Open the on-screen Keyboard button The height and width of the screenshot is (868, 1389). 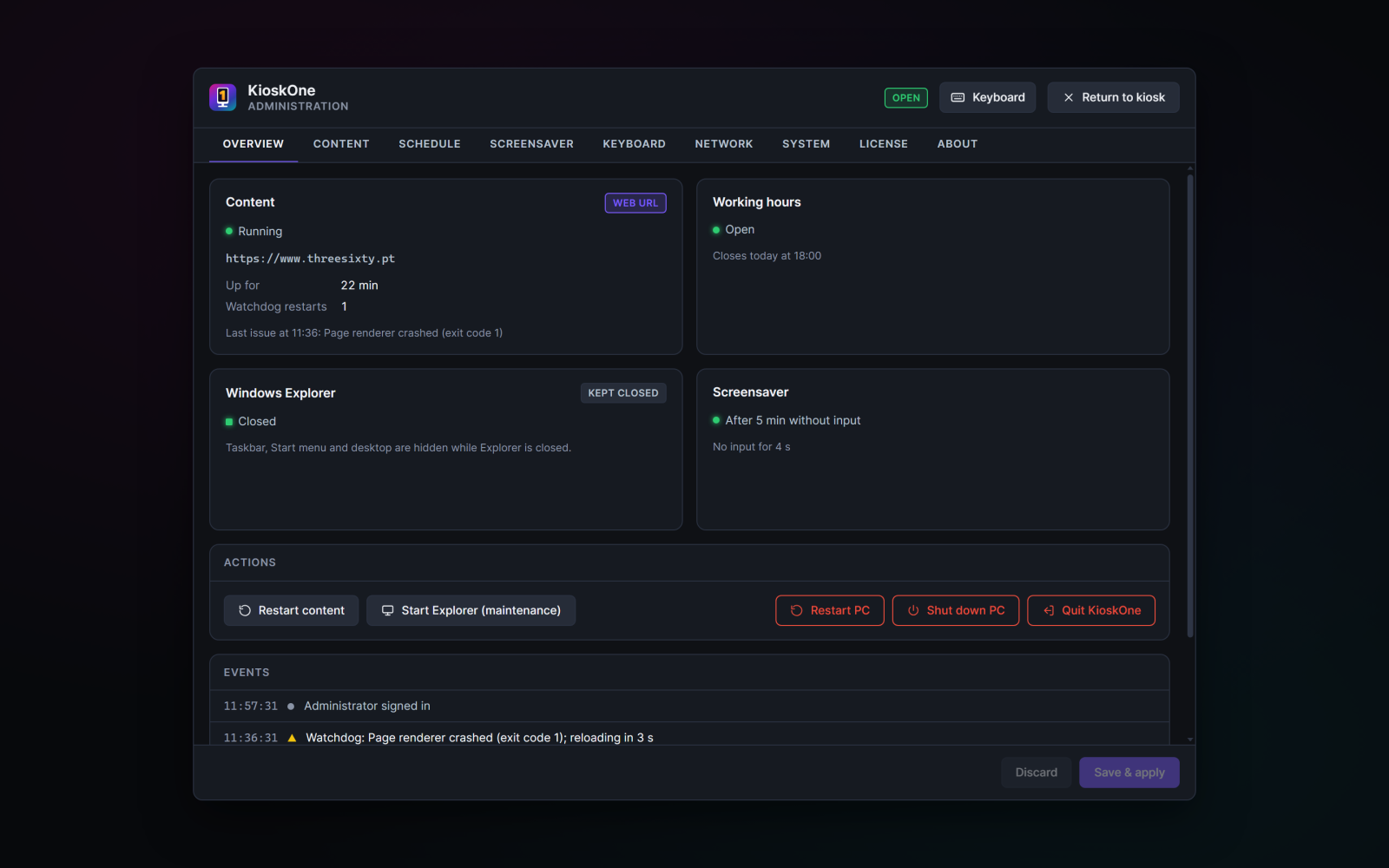coord(987,97)
